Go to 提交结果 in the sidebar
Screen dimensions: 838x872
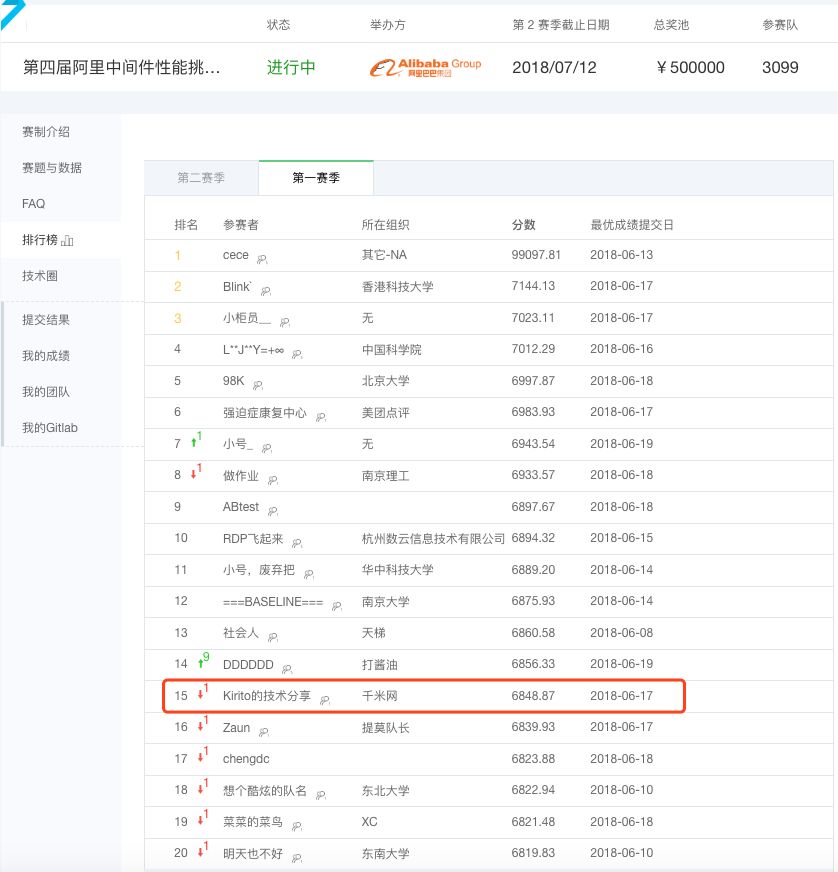click(x=46, y=320)
